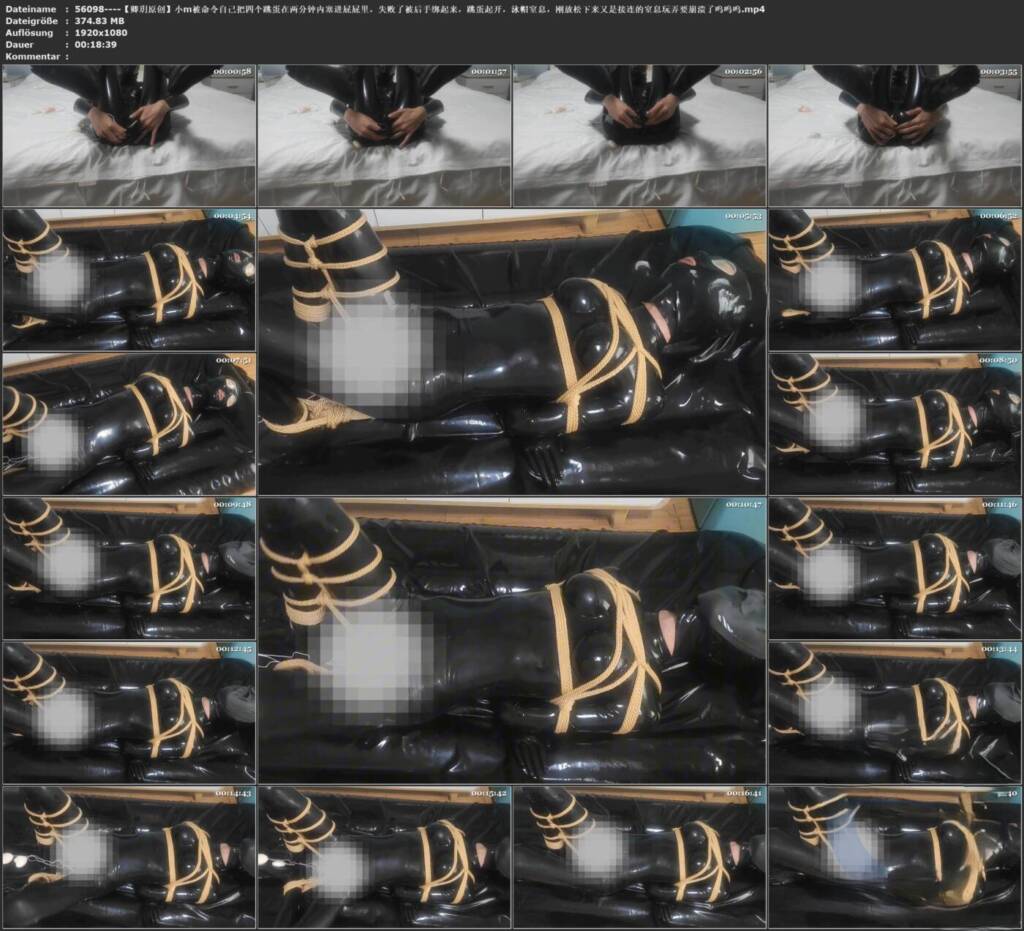Click the 374.83 MB file size value
The image size is (1024, 931).
pyautogui.click(x=99, y=21)
